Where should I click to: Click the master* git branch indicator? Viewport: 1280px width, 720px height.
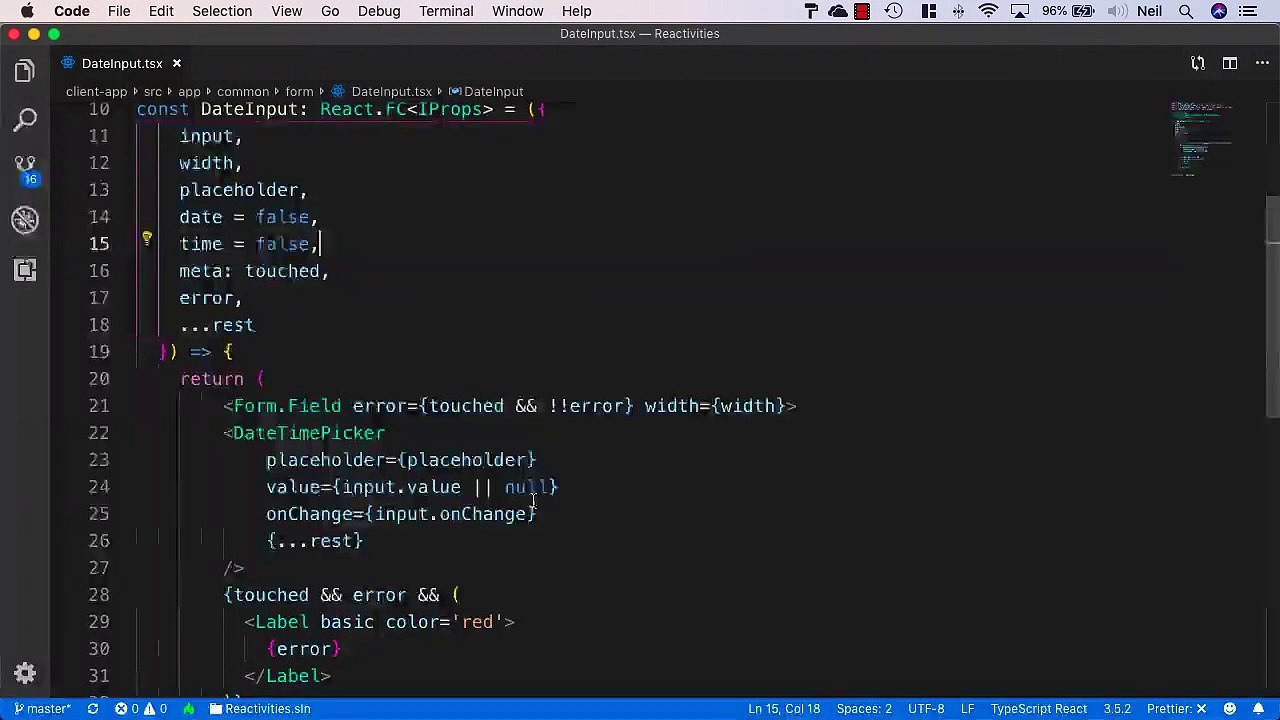click(42, 709)
